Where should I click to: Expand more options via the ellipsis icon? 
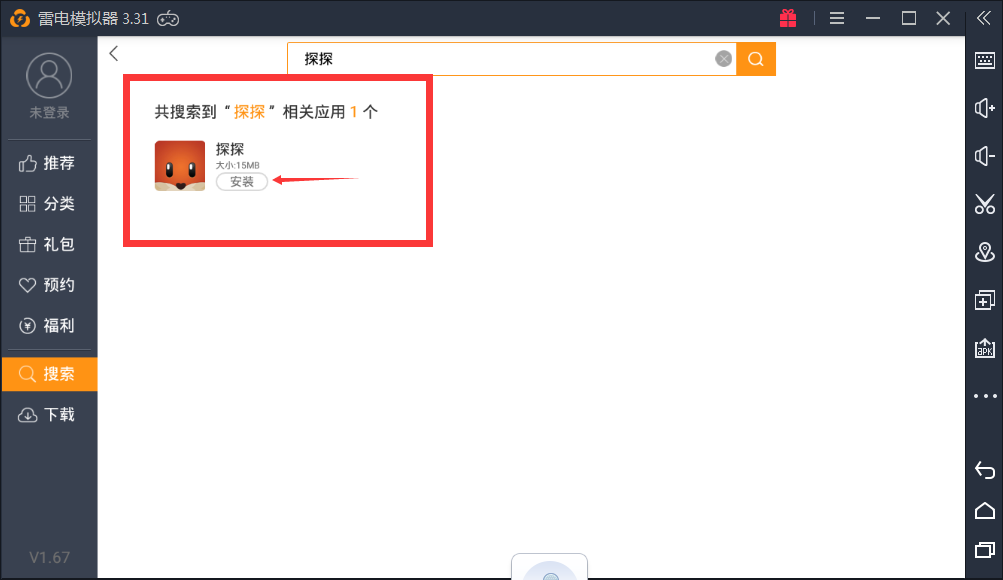tap(984, 395)
